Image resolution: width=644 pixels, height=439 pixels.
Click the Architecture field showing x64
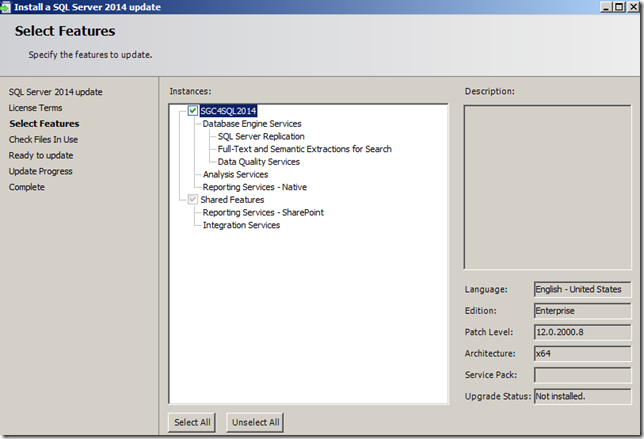(582, 354)
